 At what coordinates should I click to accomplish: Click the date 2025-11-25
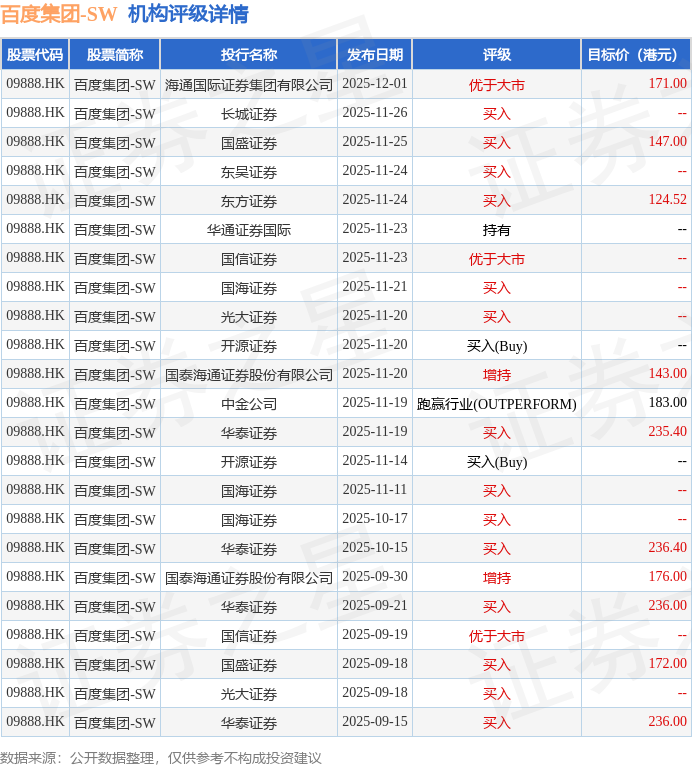click(x=375, y=141)
